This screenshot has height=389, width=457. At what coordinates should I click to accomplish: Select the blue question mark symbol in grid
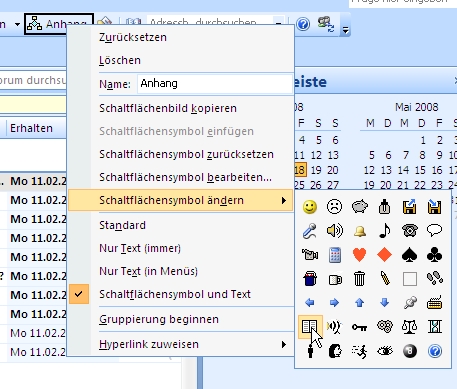(435, 351)
